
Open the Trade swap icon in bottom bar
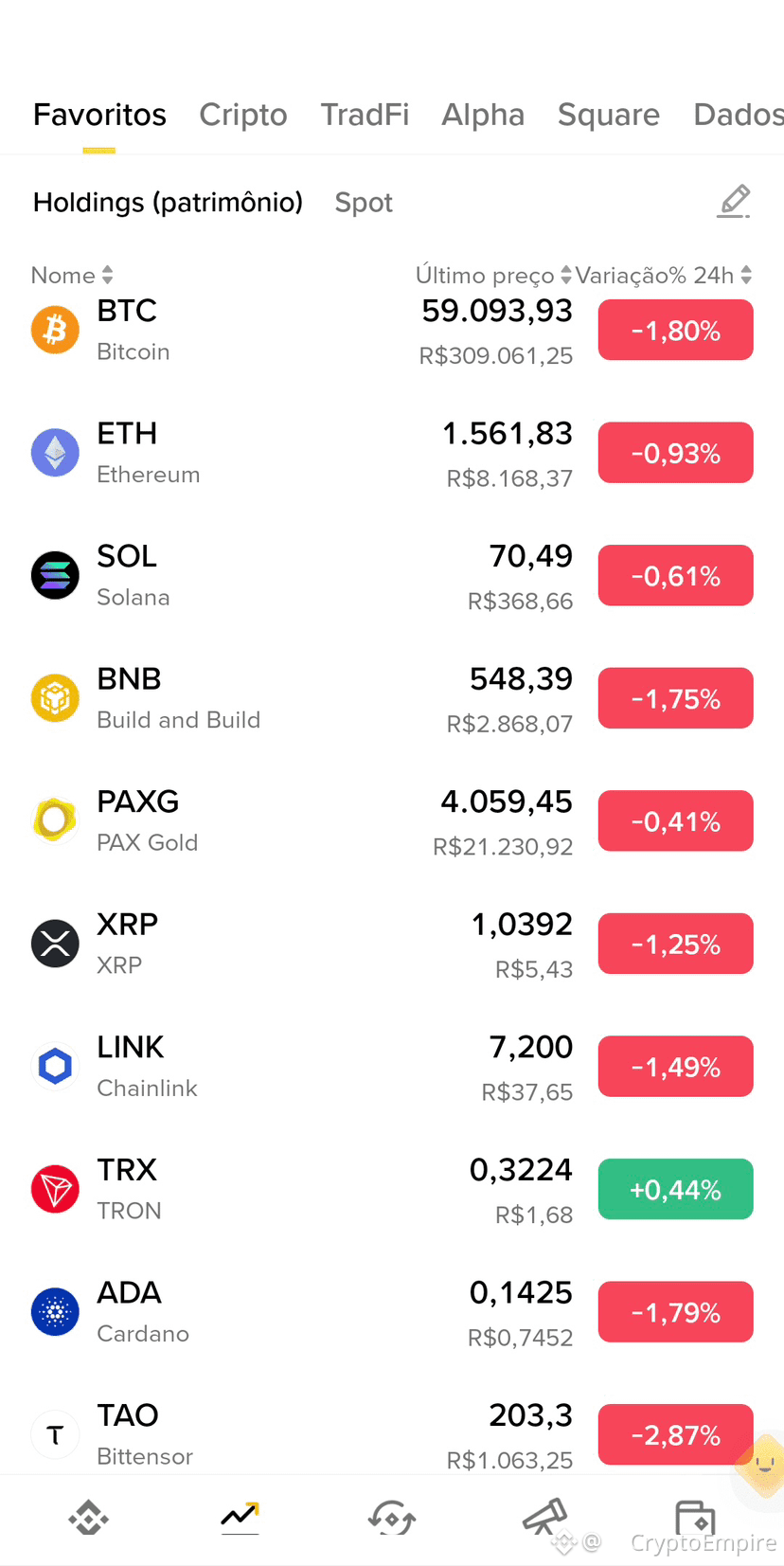coord(392,1518)
